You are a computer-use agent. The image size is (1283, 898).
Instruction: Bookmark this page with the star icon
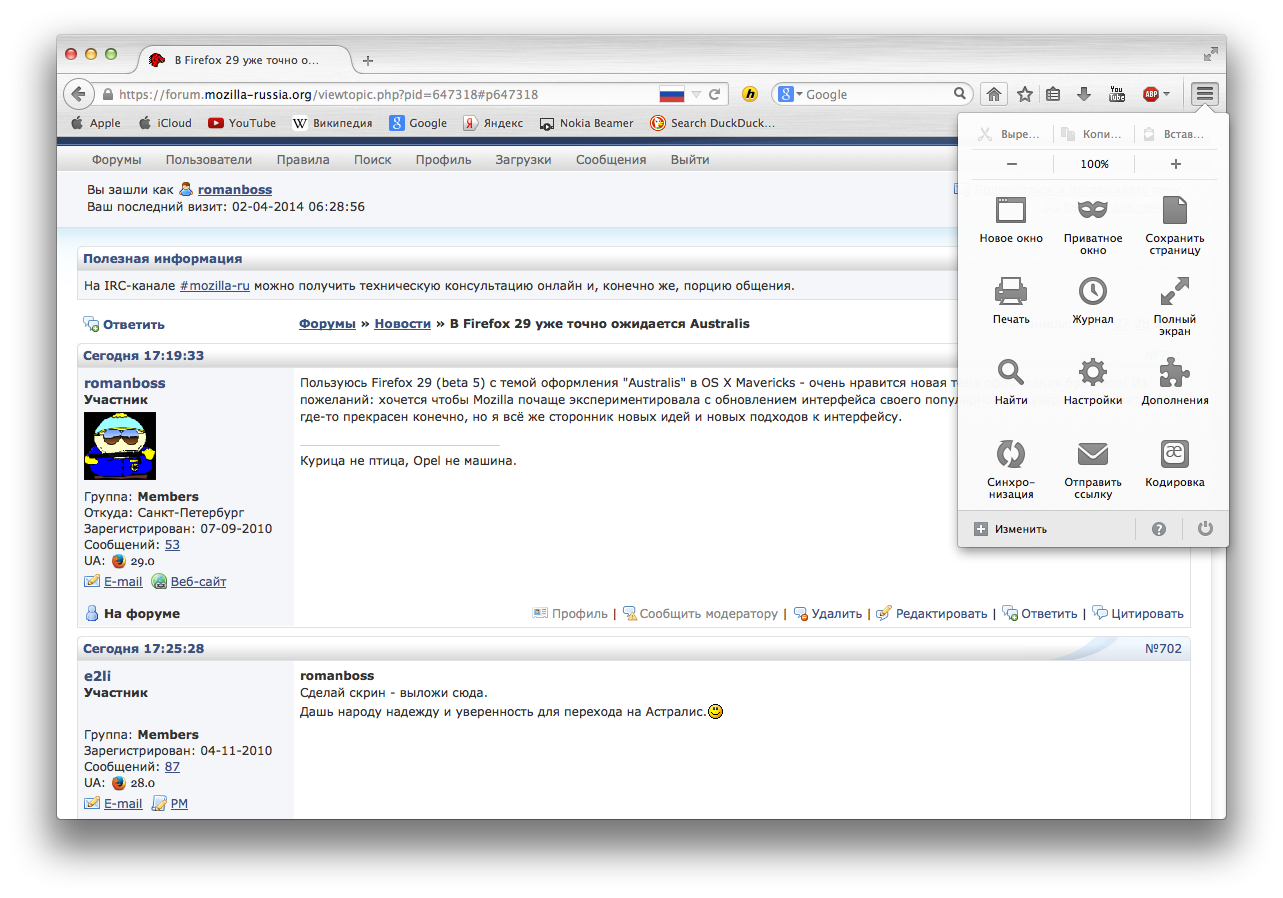click(1025, 94)
